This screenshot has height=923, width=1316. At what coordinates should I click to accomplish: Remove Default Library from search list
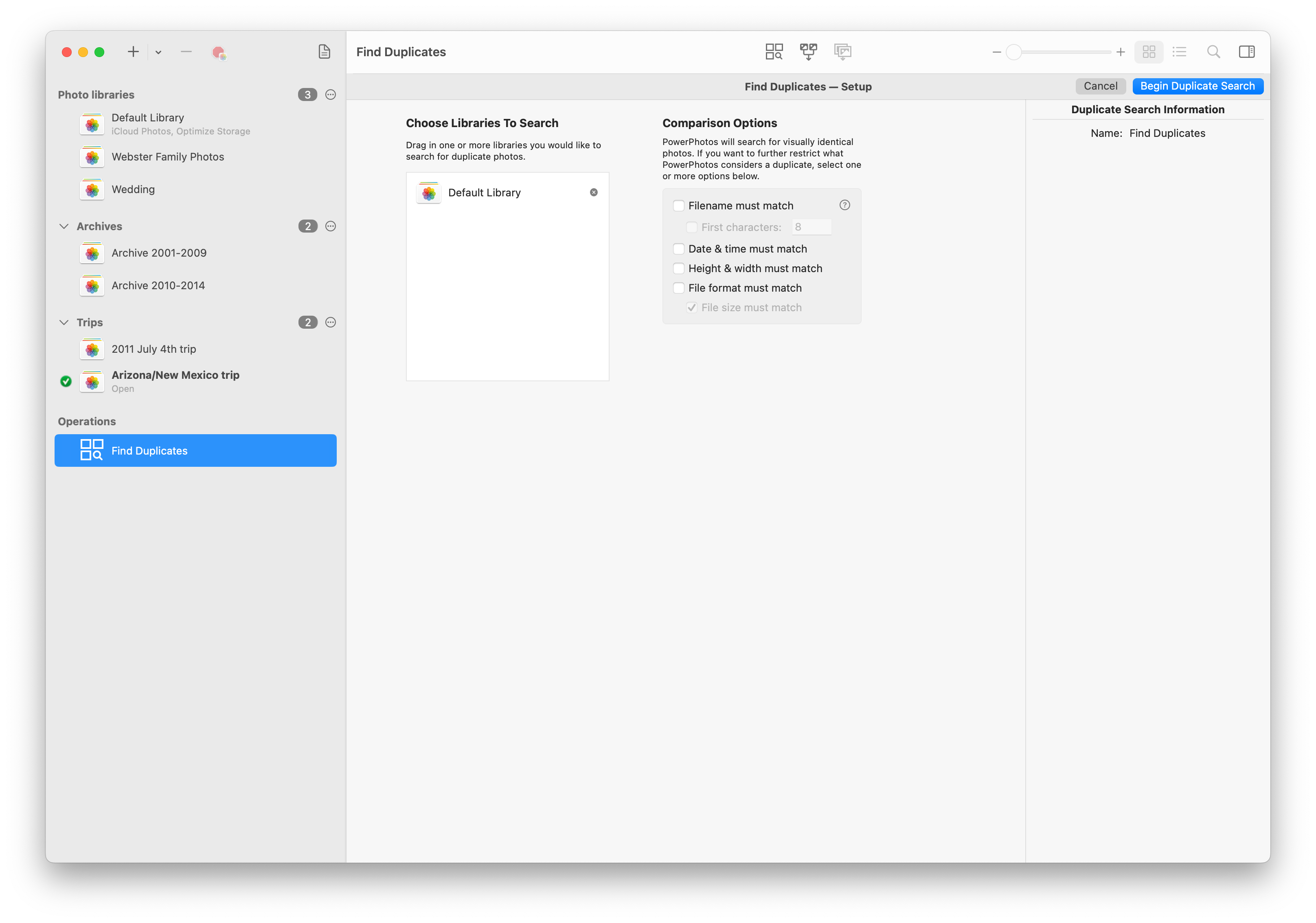[594, 193]
